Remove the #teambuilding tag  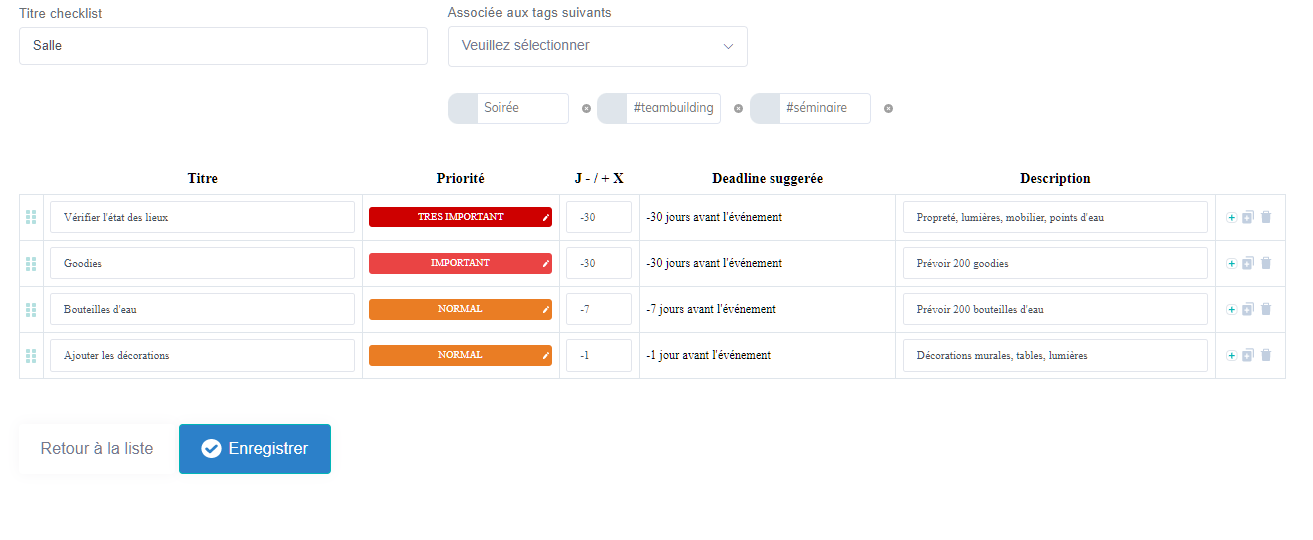pos(738,108)
